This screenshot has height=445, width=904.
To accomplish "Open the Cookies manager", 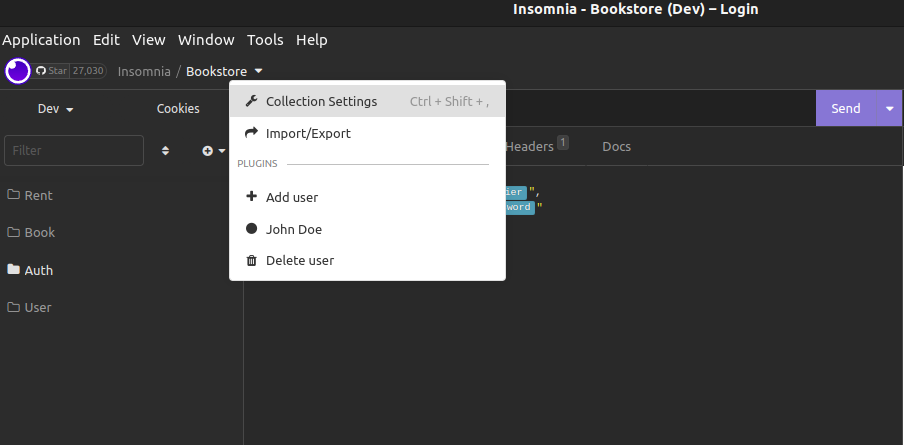I will click(x=178, y=108).
